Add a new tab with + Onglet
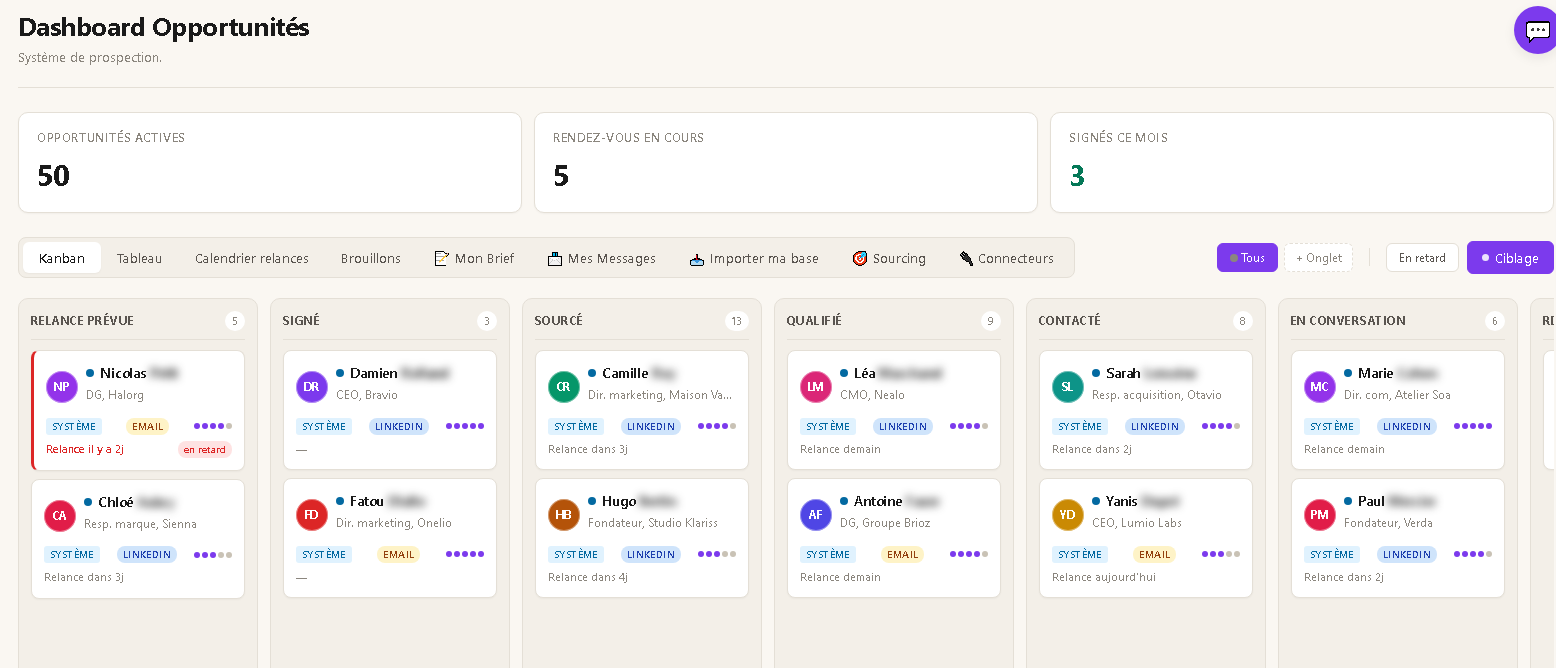 point(1318,258)
